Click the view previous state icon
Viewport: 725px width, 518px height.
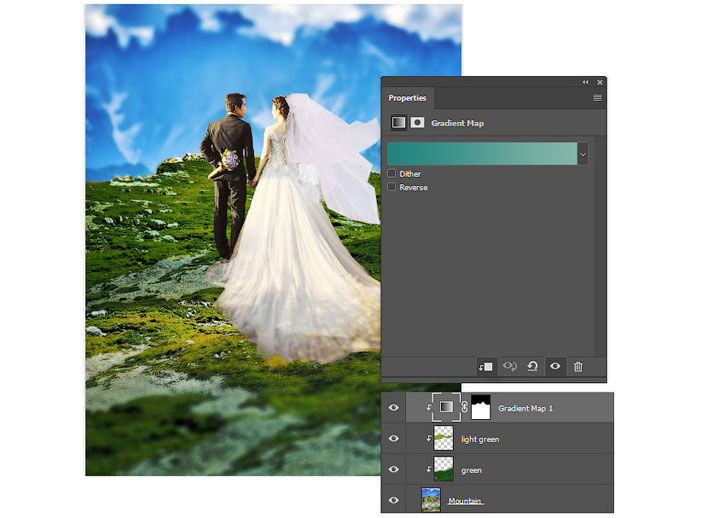[510, 366]
